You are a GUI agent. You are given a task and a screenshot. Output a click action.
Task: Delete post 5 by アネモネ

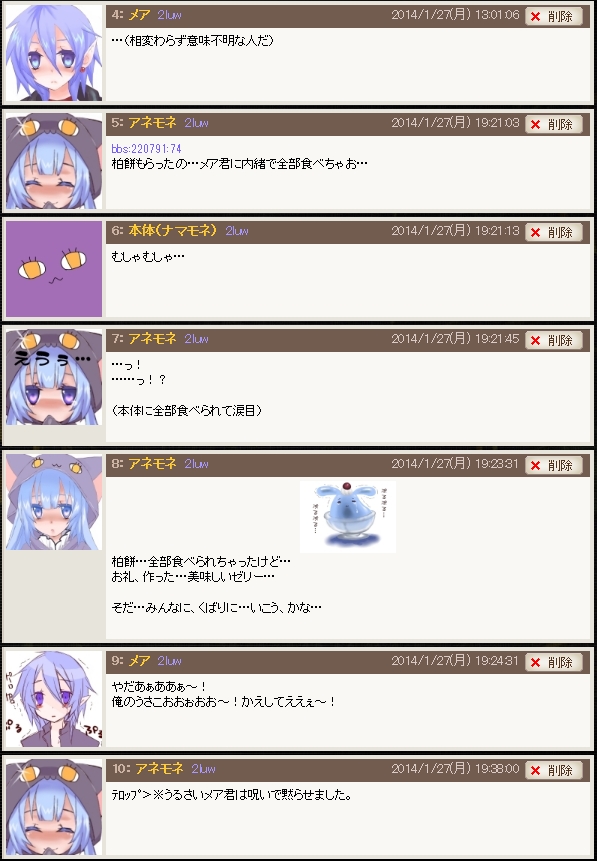(554, 124)
